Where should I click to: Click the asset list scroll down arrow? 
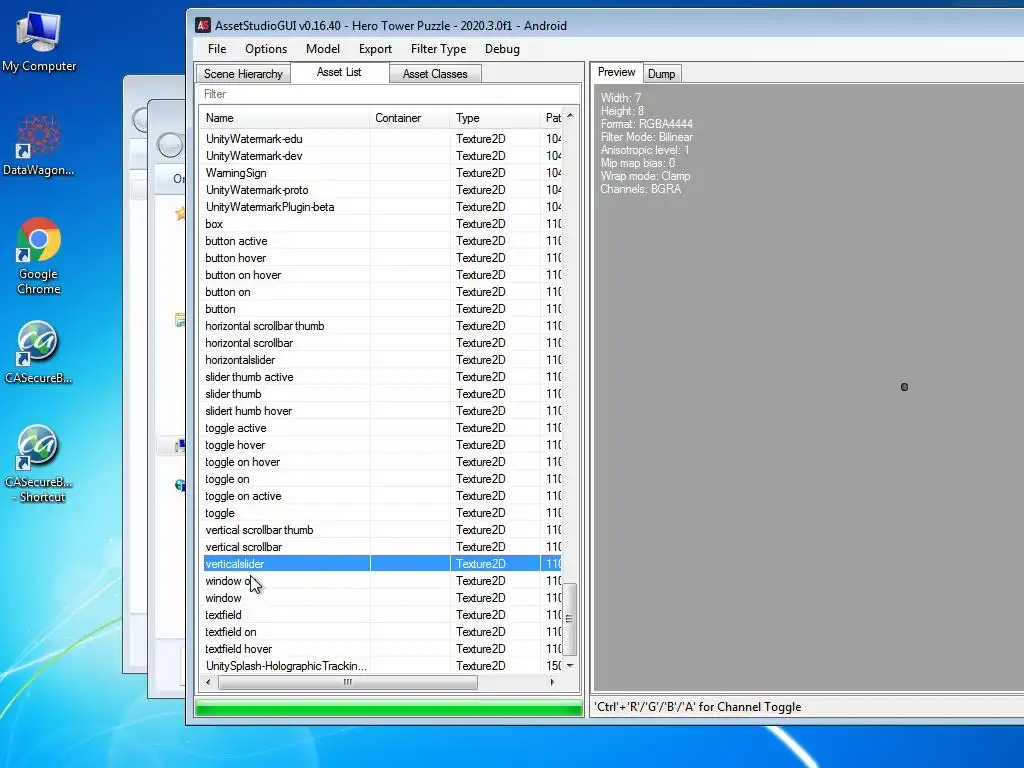tap(570, 665)
